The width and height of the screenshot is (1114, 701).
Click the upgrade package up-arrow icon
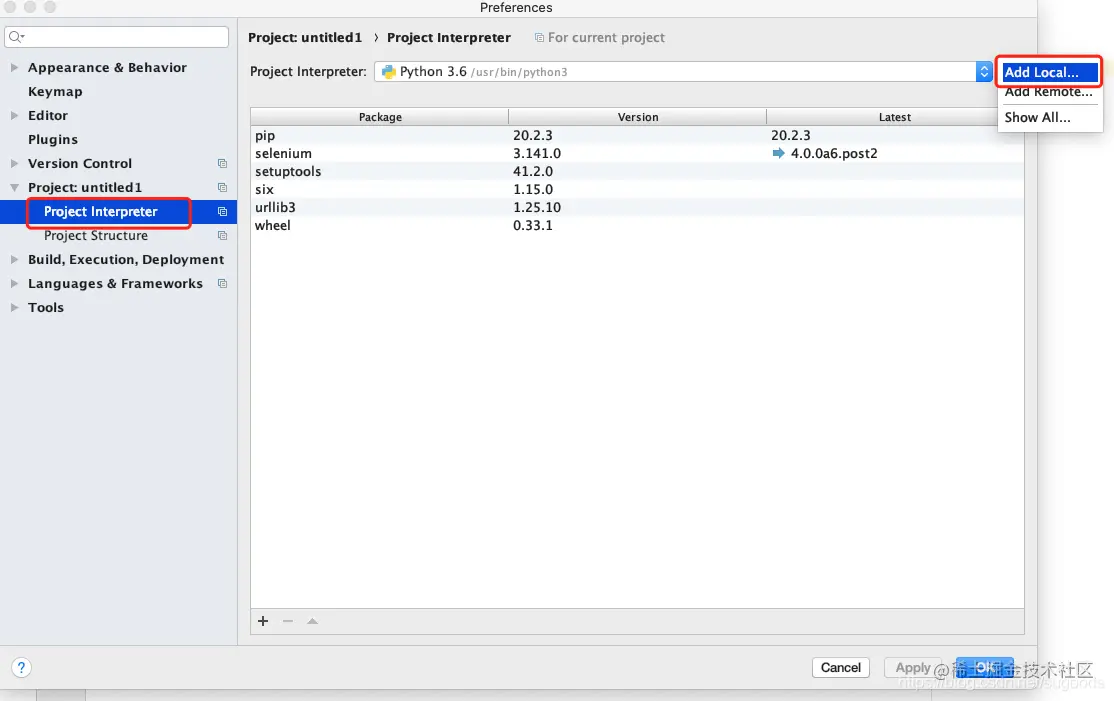pyautogui.click(x=313, y=621)
